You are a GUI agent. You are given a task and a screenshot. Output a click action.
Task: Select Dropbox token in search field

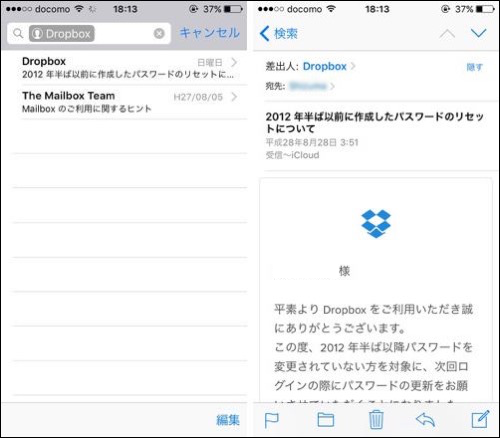[62, 34]
